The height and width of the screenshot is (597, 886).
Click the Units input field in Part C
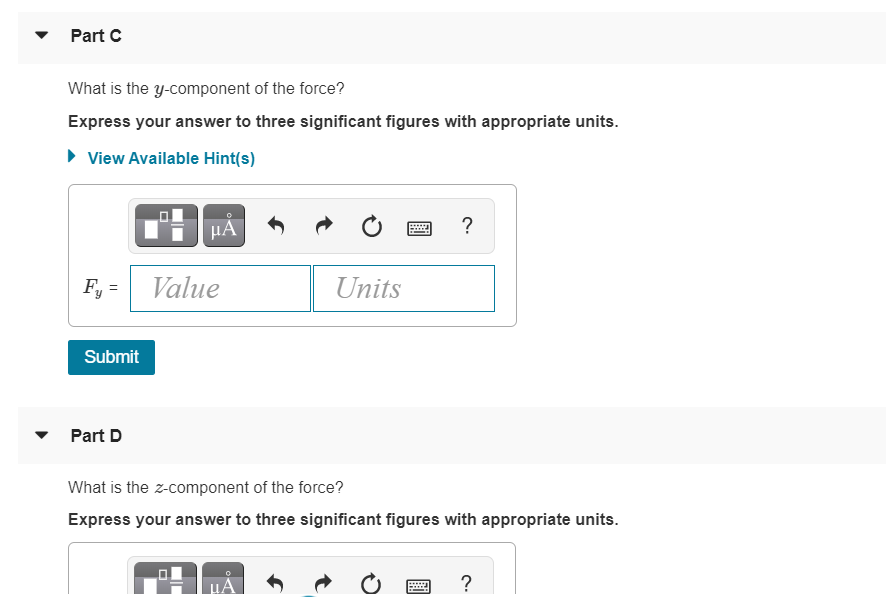403,288
